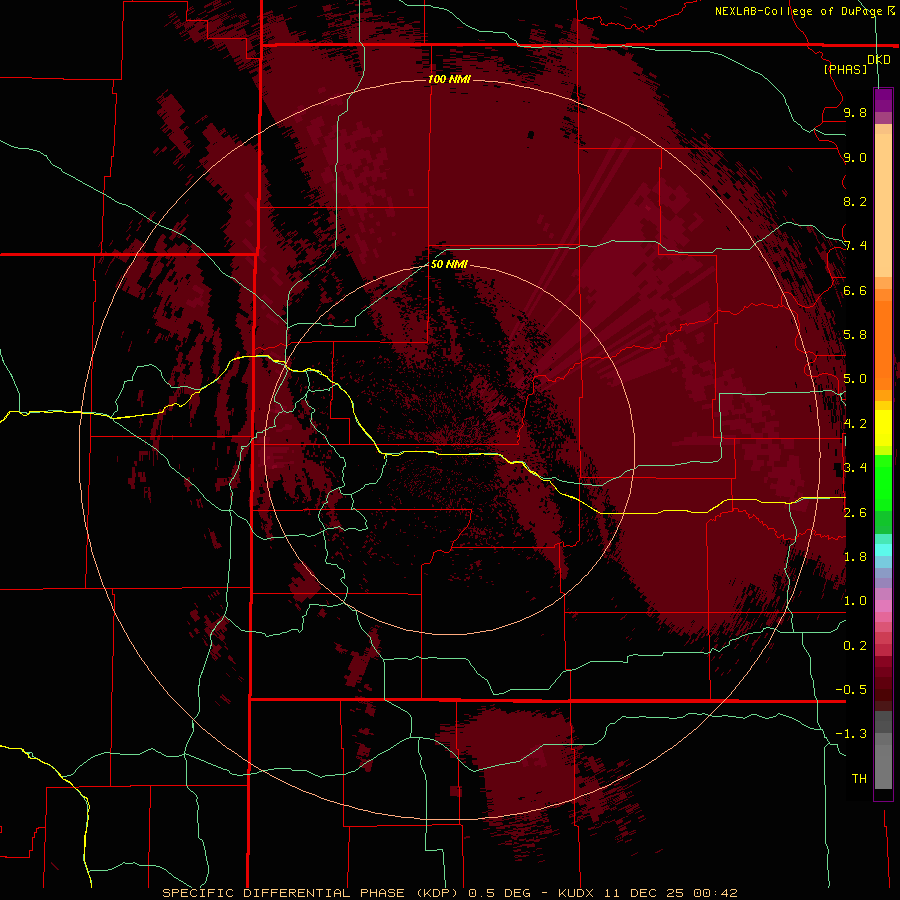
Task: Click the 0.5 DEG elevation angle text
Action: [x=499, y=893]
